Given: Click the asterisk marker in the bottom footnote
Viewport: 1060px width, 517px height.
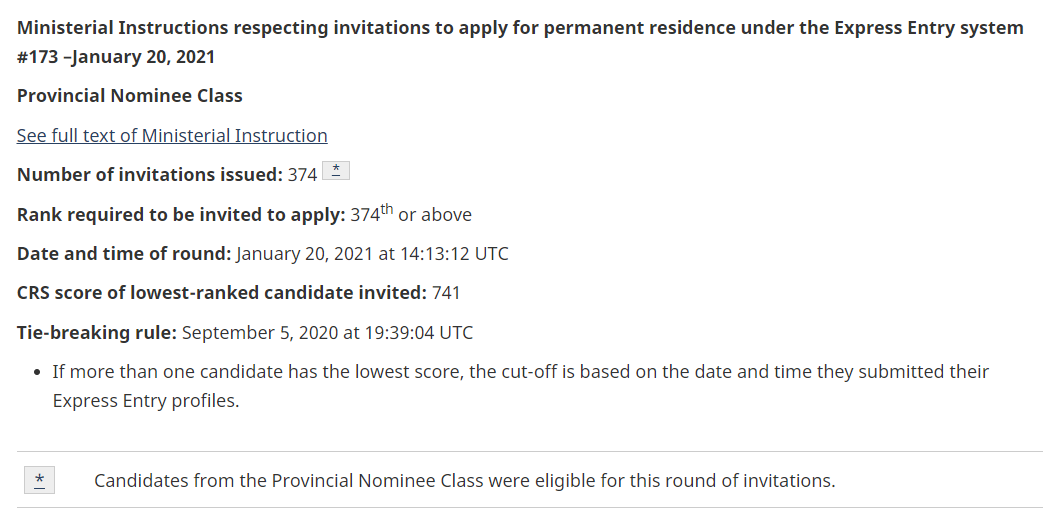Looking at the screenshot, I should click(39, 481).
